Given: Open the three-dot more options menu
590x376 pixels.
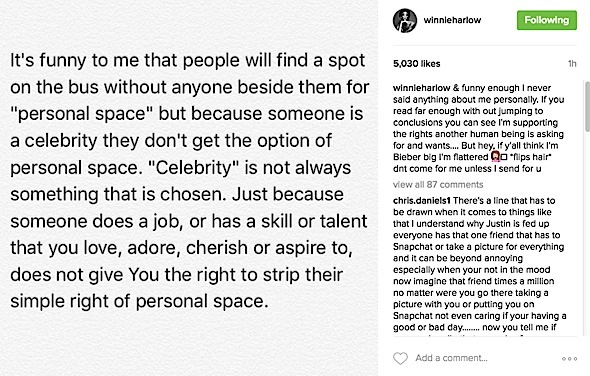Looking at the screenshot, I should pyautogui.click(x=569, y=358).
